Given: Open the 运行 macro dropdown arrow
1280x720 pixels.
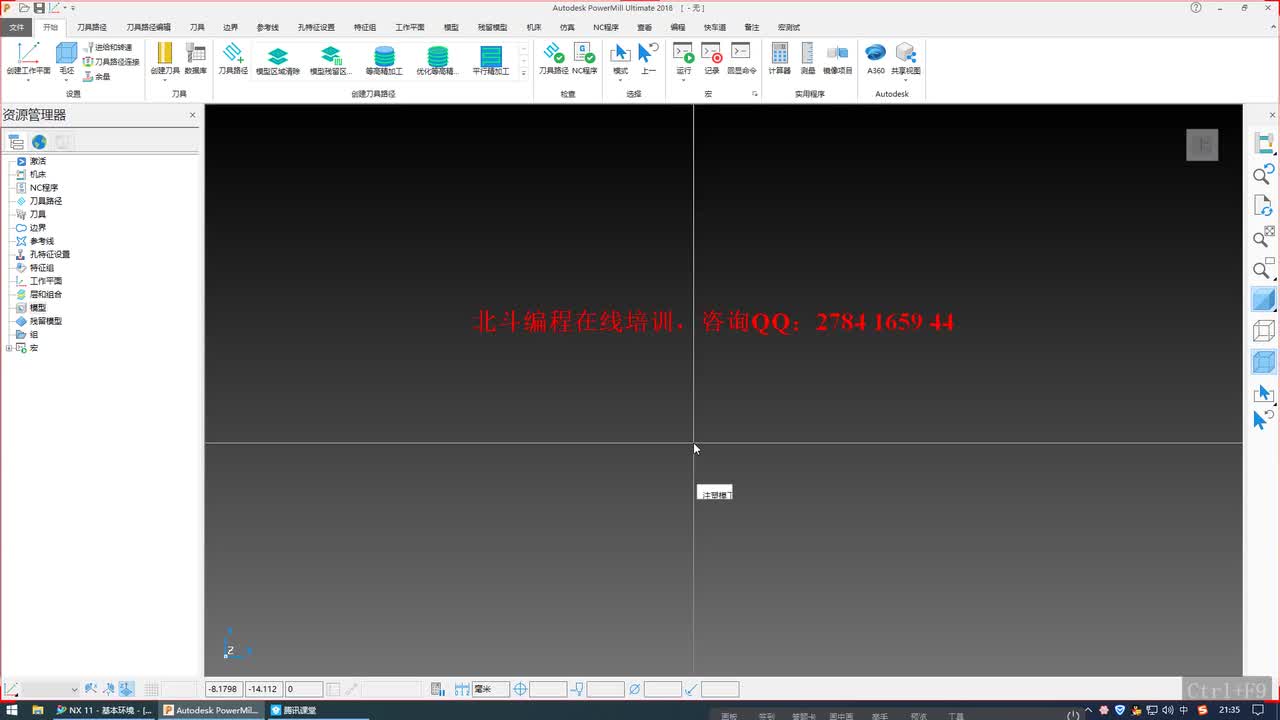Looking at the screenshot, I should pyautogui.click(x=684, y=80).
